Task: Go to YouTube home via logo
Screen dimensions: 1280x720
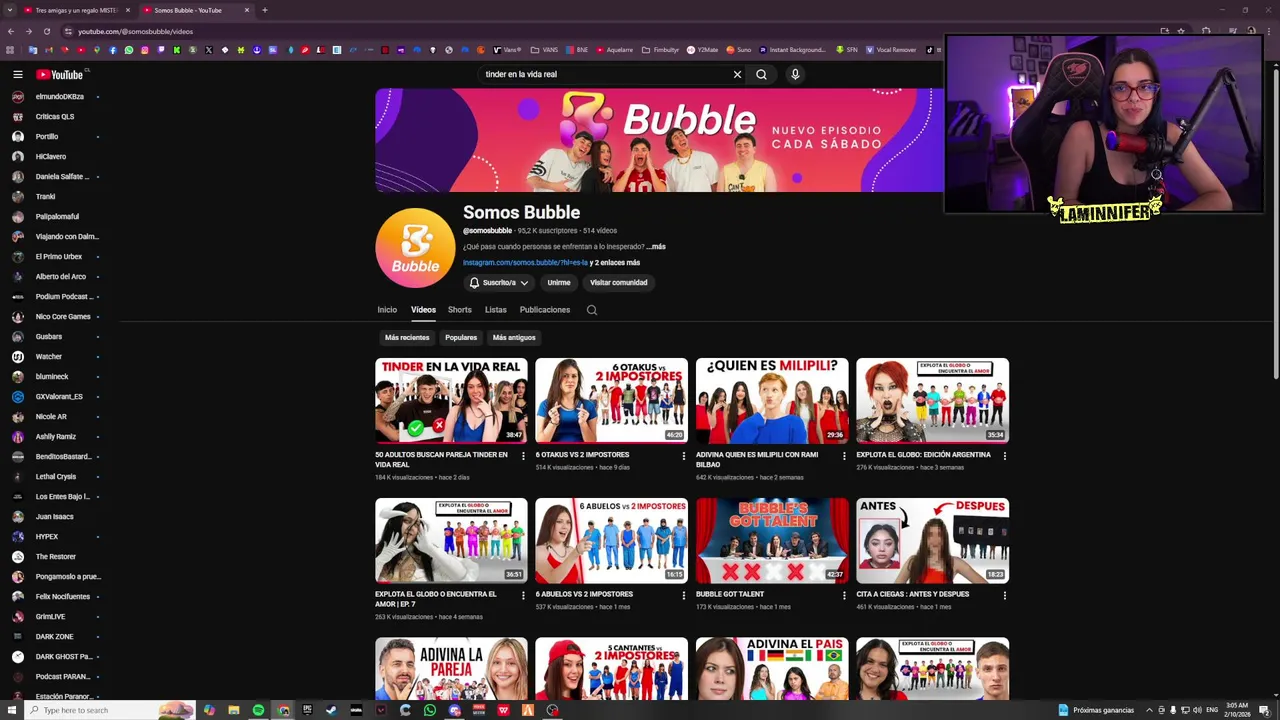Action: click(60, 74)
